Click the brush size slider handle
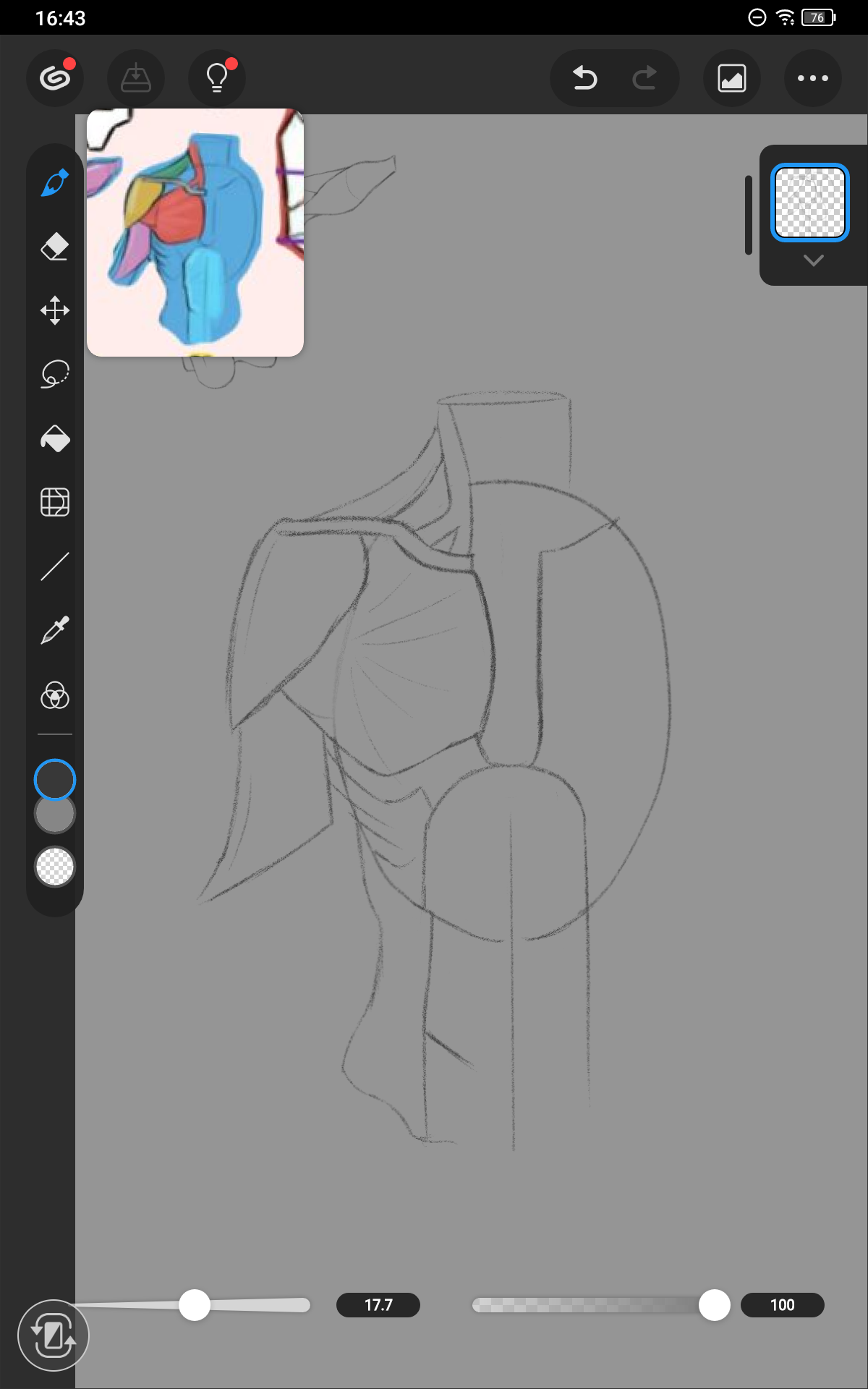The height and width of the screenshot is (1389, 868). pyautogui.click(x=195, y=1305)
